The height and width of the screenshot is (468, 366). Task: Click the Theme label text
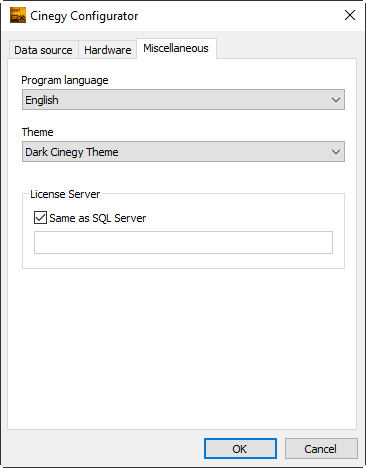click(37, 132)
